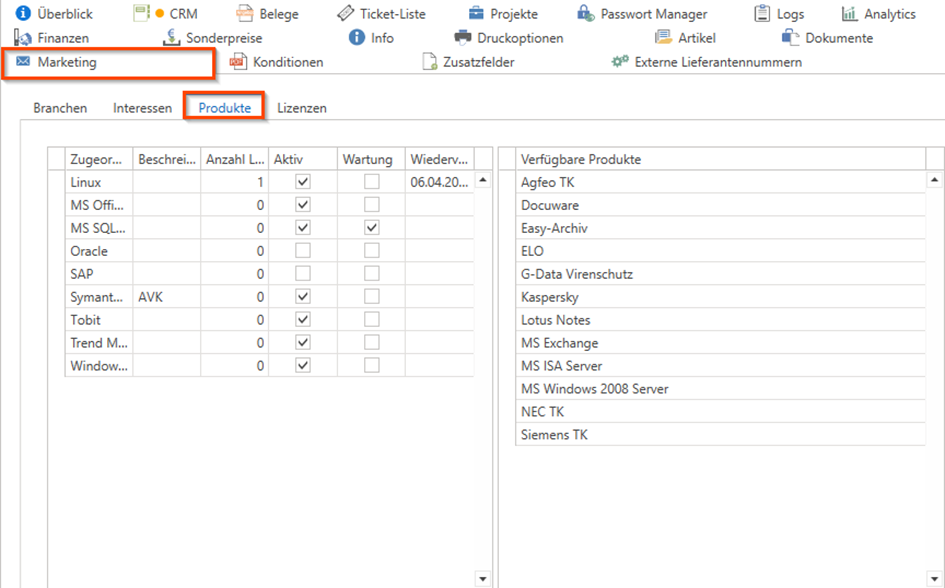Enable the Aktiv checkbox for Oracle
Viewport: 945px width, 588px height.
tap(303, 251)
